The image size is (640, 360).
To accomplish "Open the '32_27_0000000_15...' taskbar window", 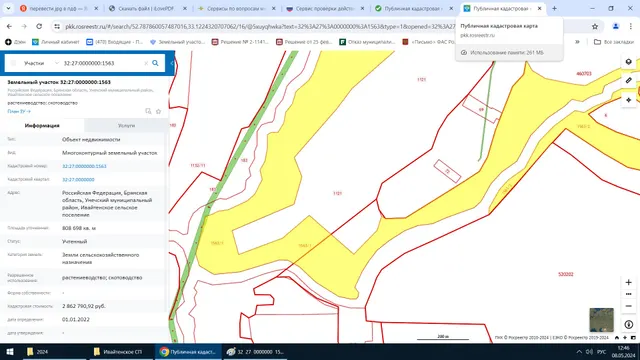I will click(x=255, y=351).
